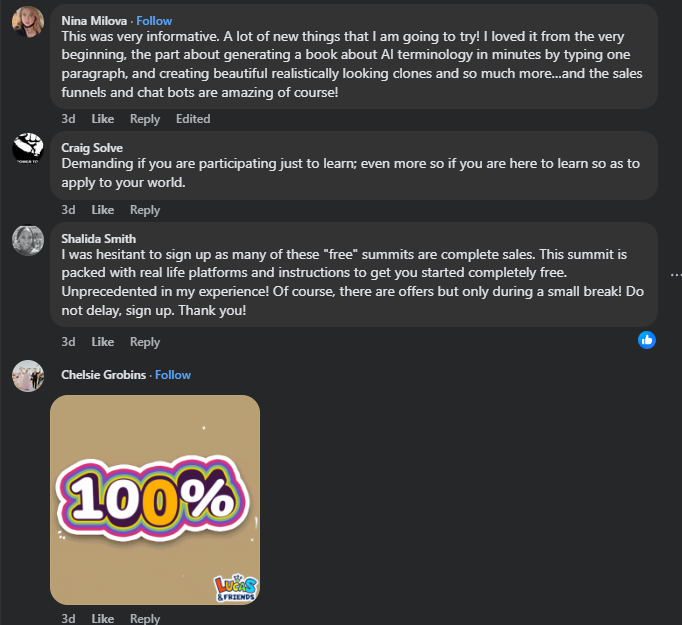Screen dimensions: 682x625
Task: Open Chelsie Grobins' profile avatar
Action: [27, 376]
